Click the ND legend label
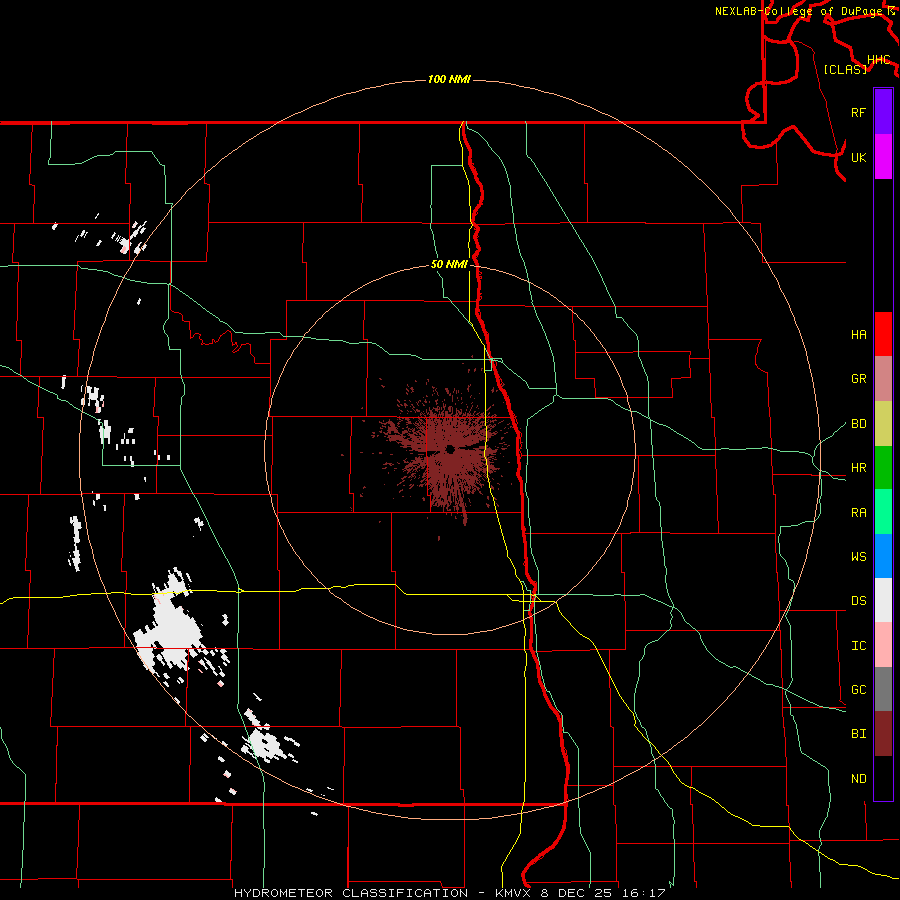Screen dimensions: 900x900 859,779
